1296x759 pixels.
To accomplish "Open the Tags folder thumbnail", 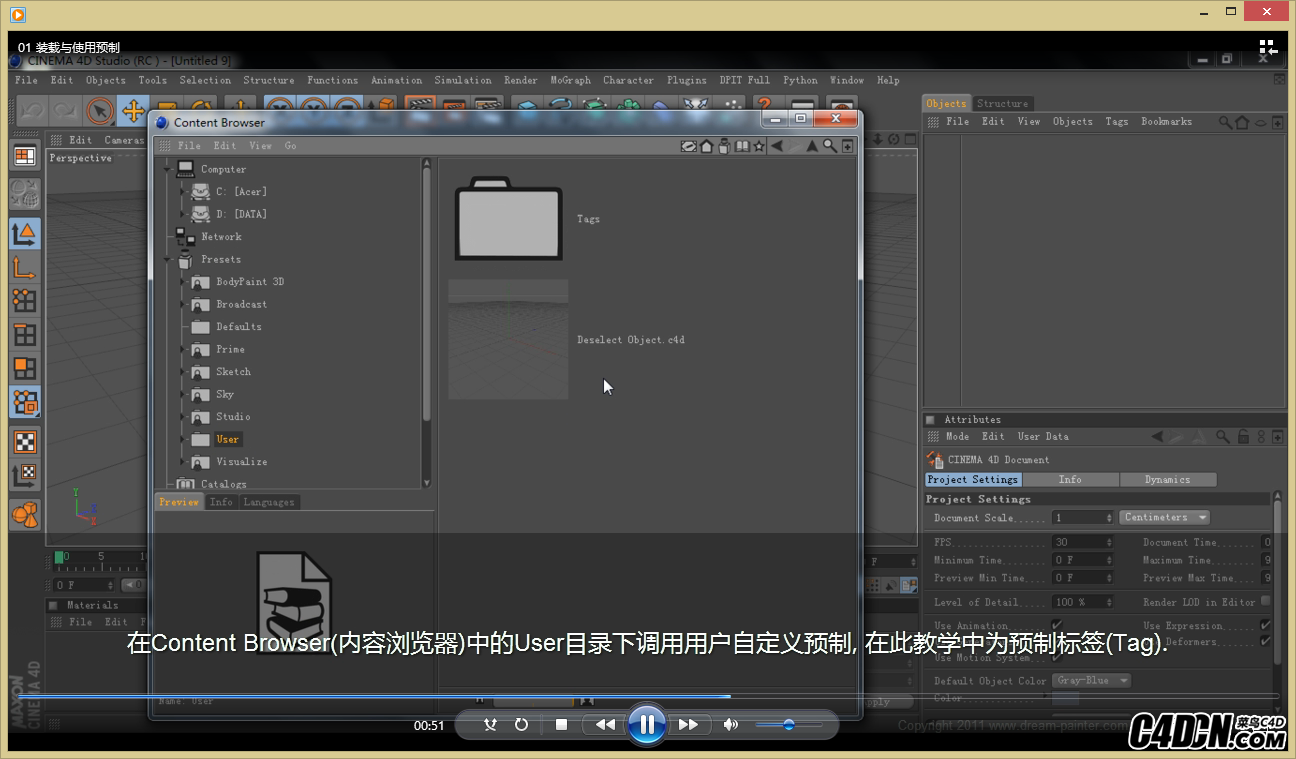I will pos(508,218).
